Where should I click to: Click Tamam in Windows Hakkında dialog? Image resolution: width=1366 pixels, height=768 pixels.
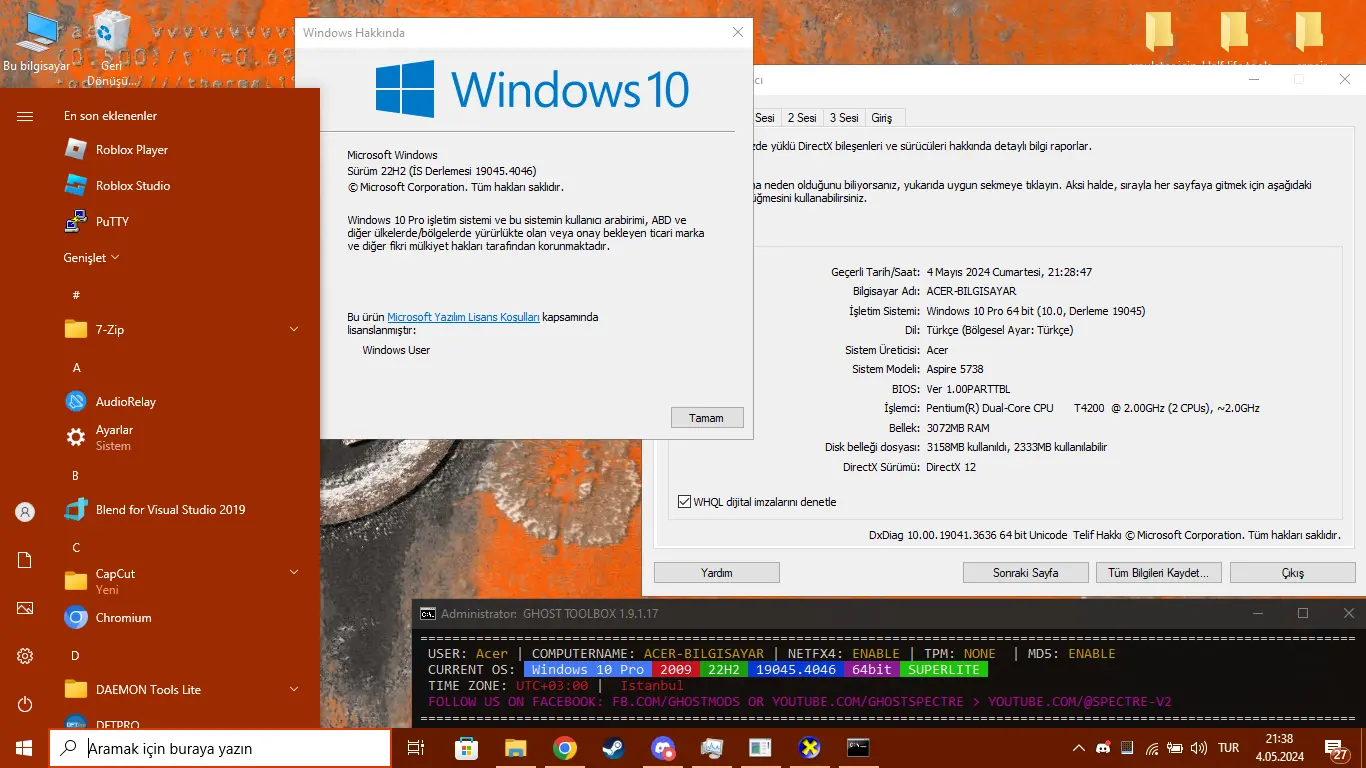[x=706, y=418]
